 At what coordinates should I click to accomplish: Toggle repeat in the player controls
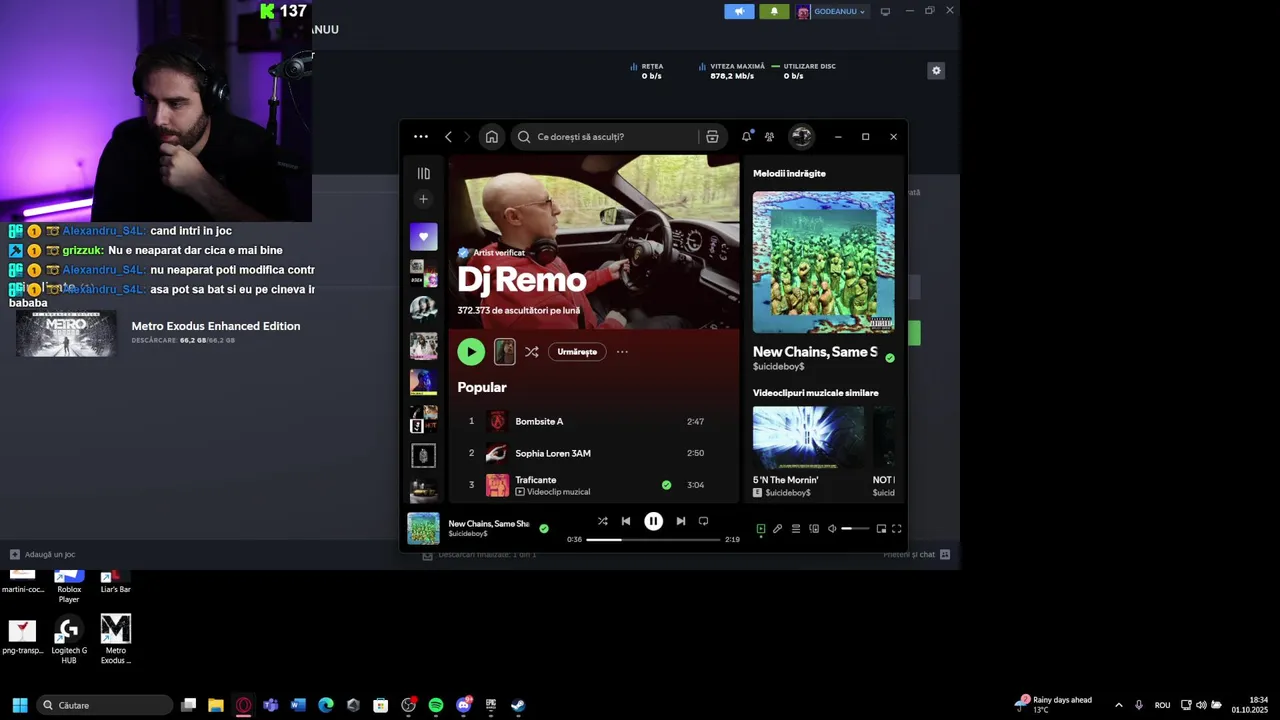pyautogui.click(x=703, y=521)
